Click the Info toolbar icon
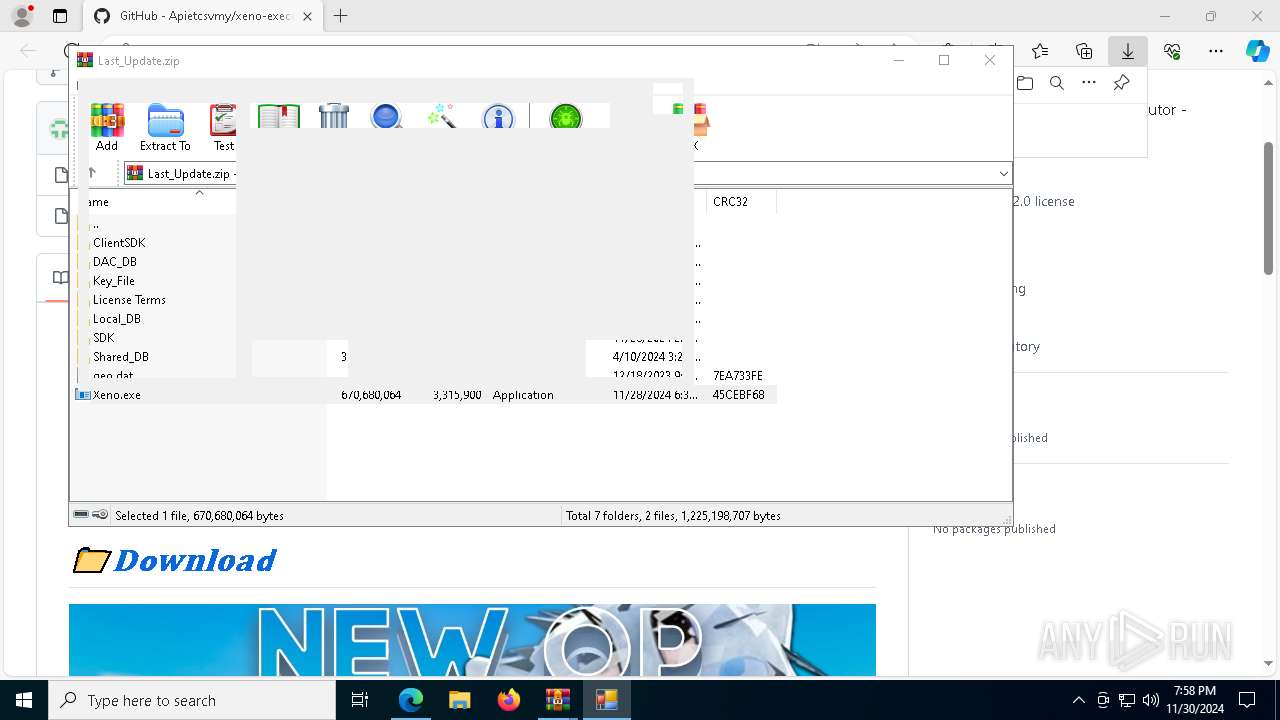The height and width of the screenshot is (720, 1280). [497, 116]
